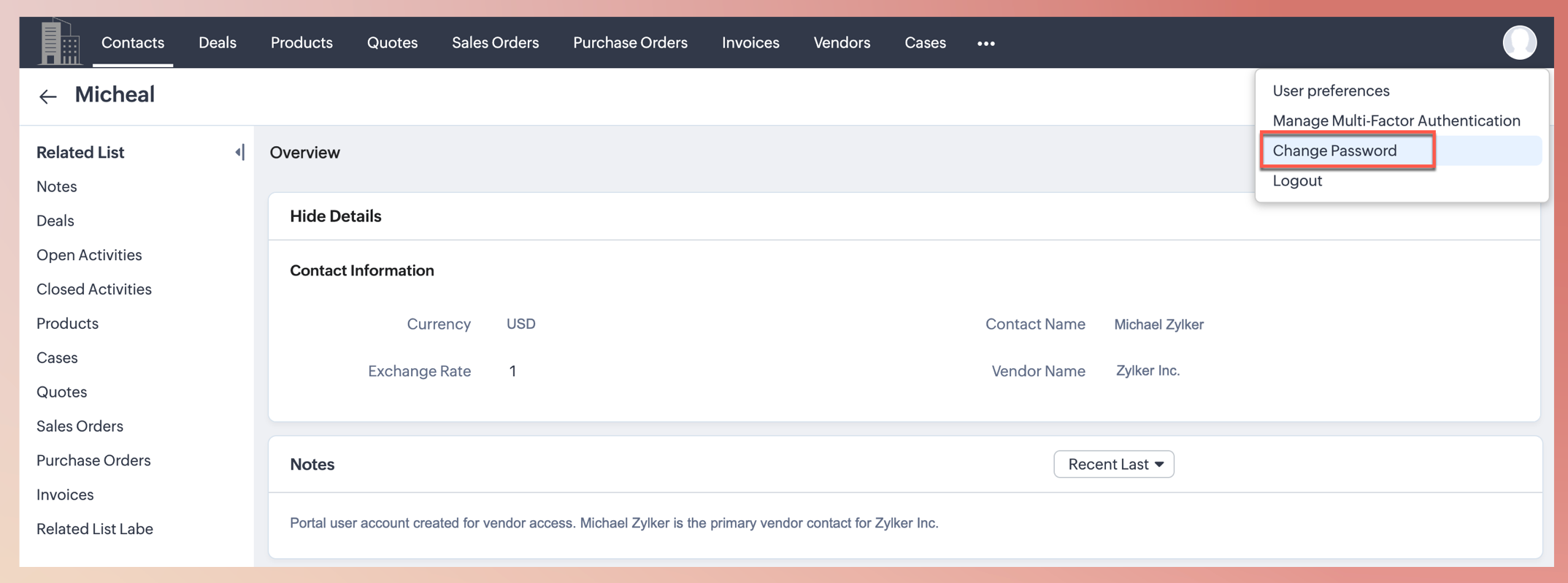Go to the Vendors module tab

pos(841,42)
